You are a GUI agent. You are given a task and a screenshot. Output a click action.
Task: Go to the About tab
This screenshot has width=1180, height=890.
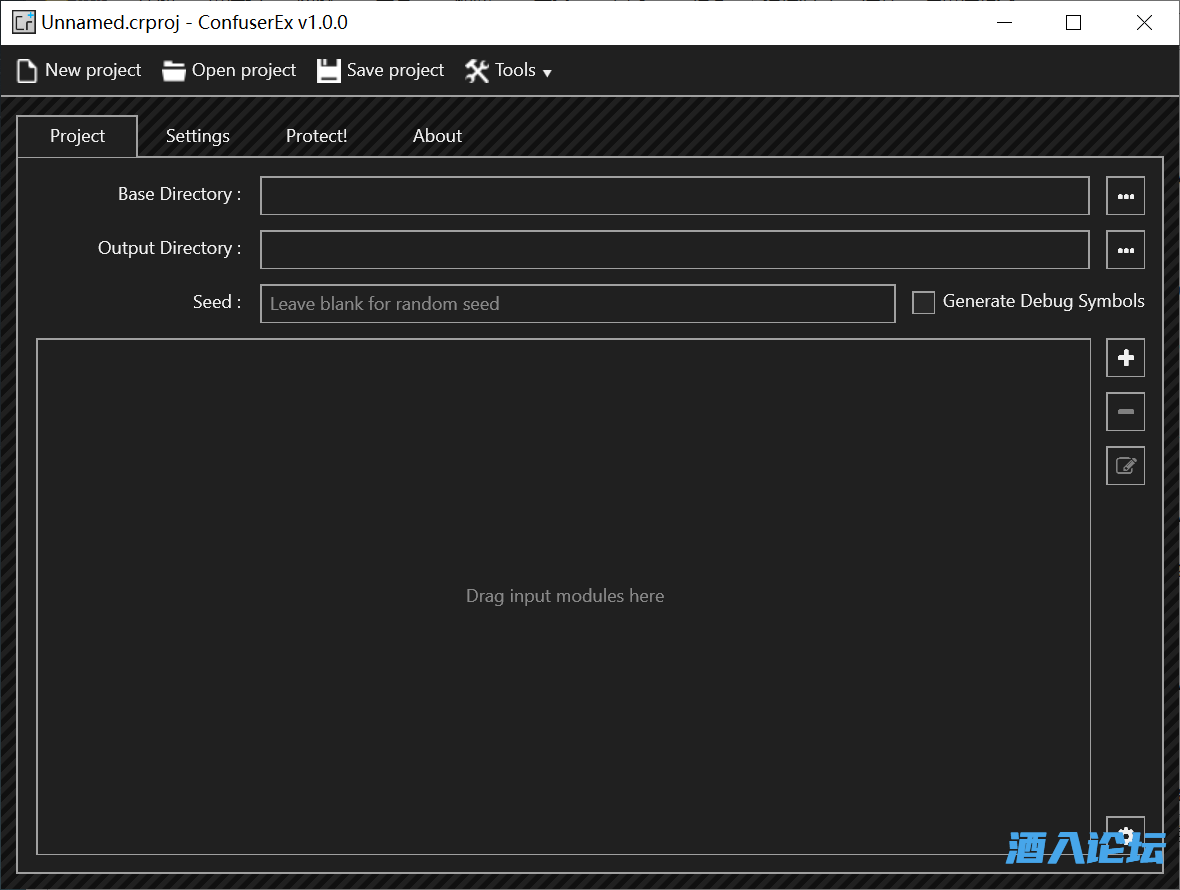click(x=437, y=136)
